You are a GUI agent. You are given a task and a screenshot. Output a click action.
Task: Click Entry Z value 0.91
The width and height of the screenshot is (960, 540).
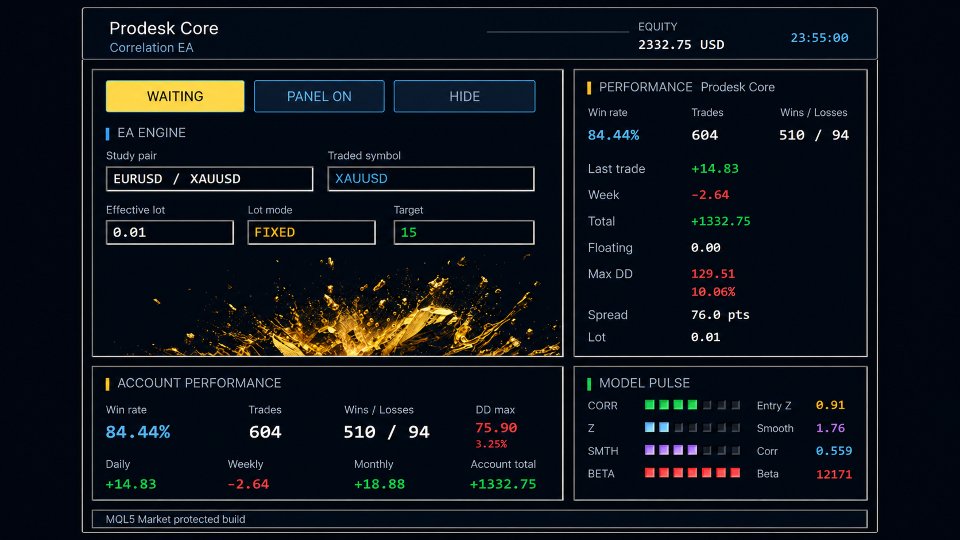830,405
